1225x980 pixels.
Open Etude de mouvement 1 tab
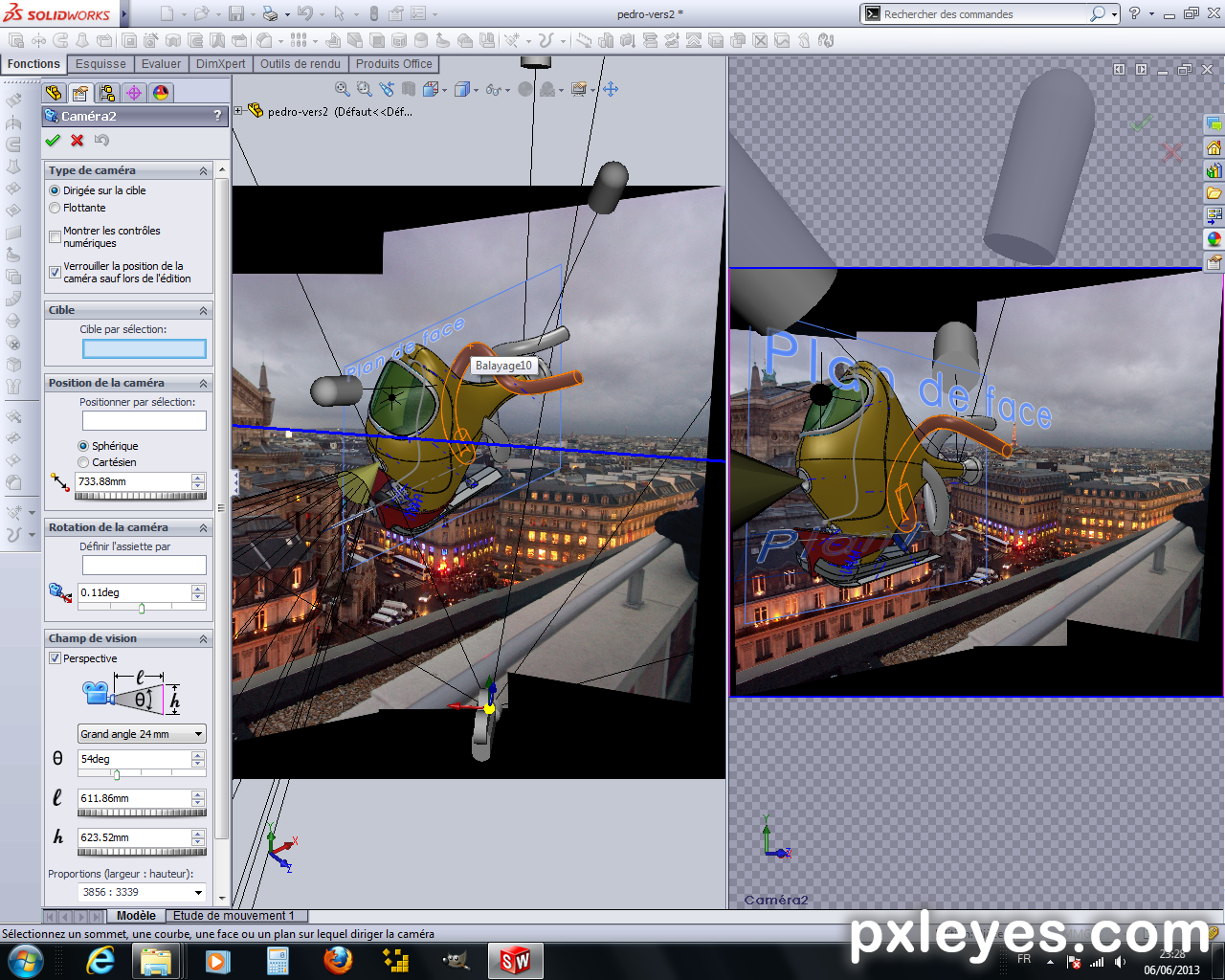click(234, 916)
